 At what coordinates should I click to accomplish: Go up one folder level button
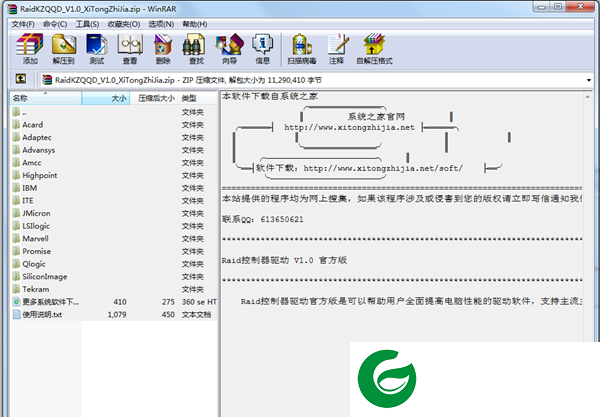[x=21, y=79]
